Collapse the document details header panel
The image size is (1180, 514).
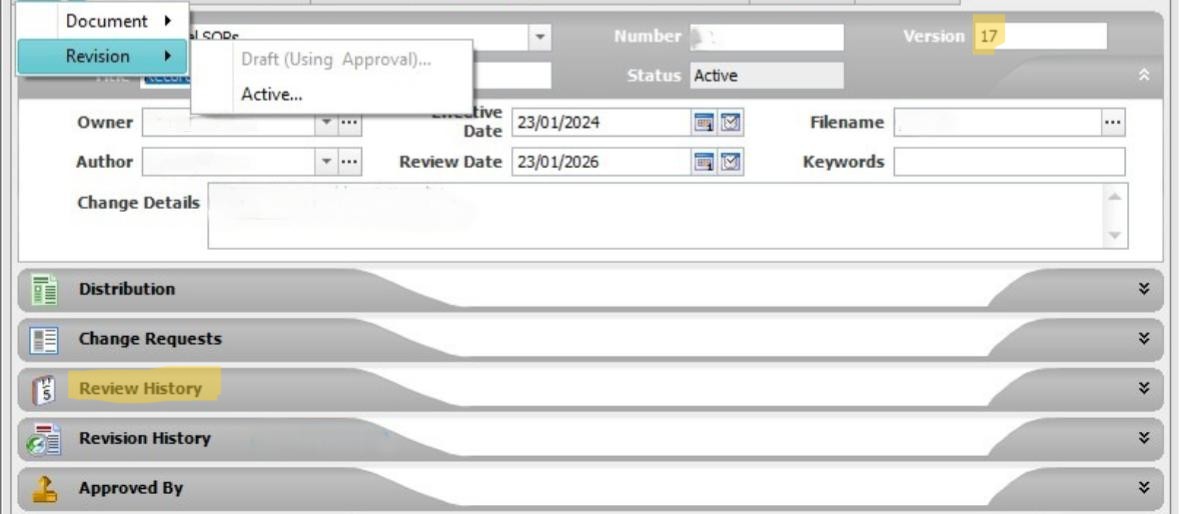click(1144, 75)
